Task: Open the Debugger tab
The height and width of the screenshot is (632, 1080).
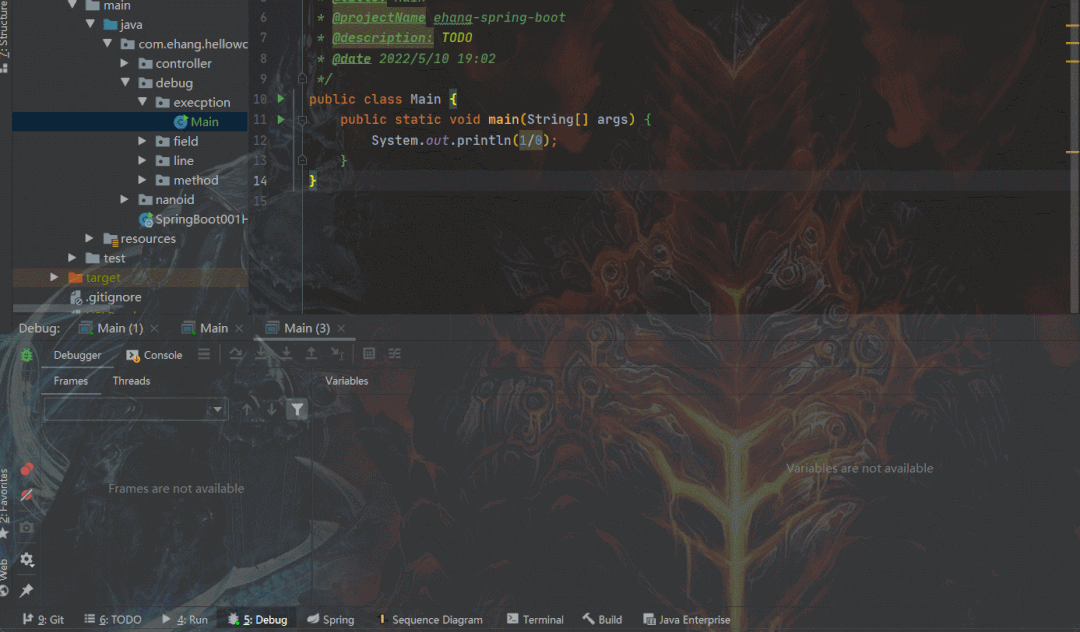Action: pos(77,355)
